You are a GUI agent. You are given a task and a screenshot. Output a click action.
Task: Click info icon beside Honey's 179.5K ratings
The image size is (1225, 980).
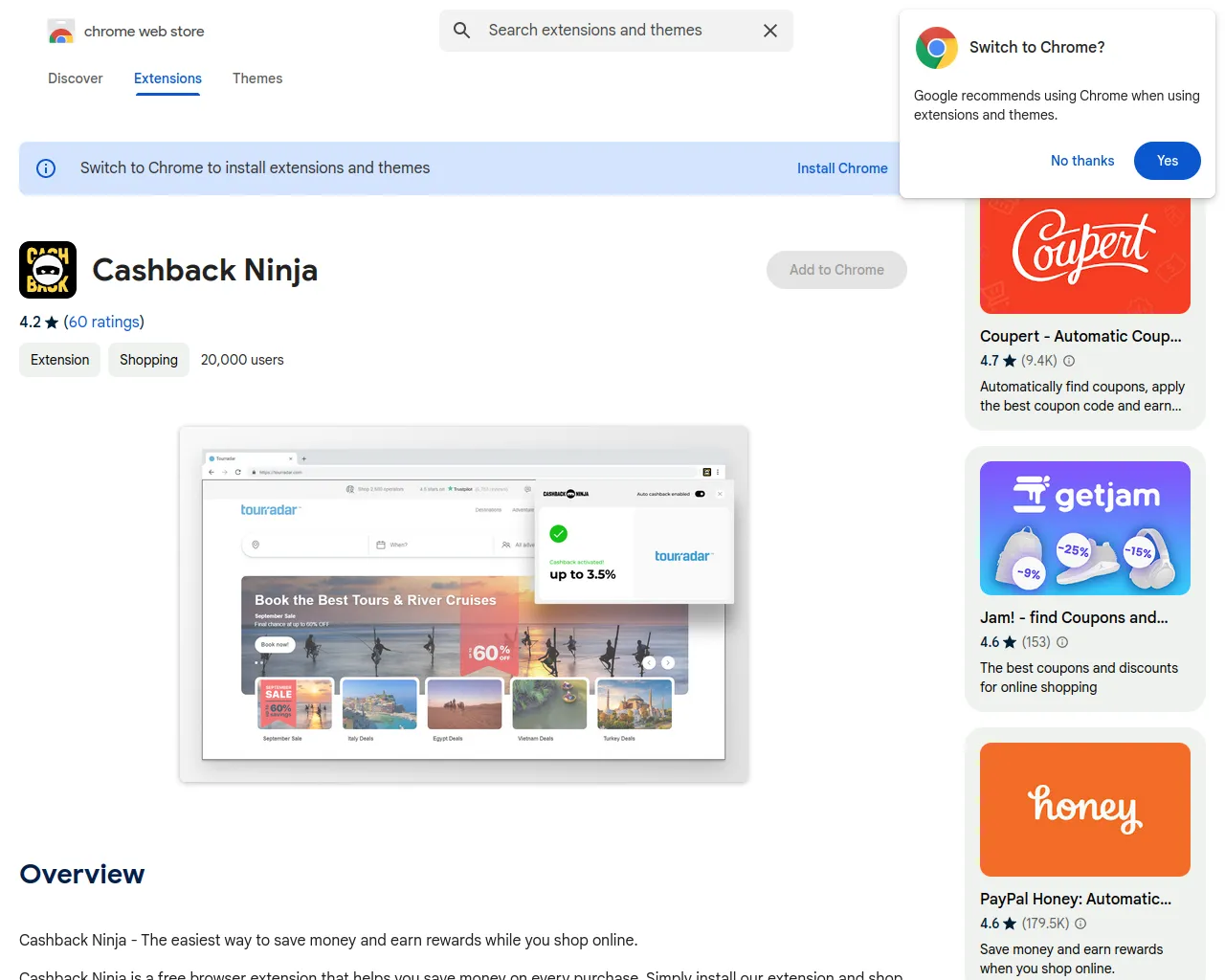tap(1080, 924)
